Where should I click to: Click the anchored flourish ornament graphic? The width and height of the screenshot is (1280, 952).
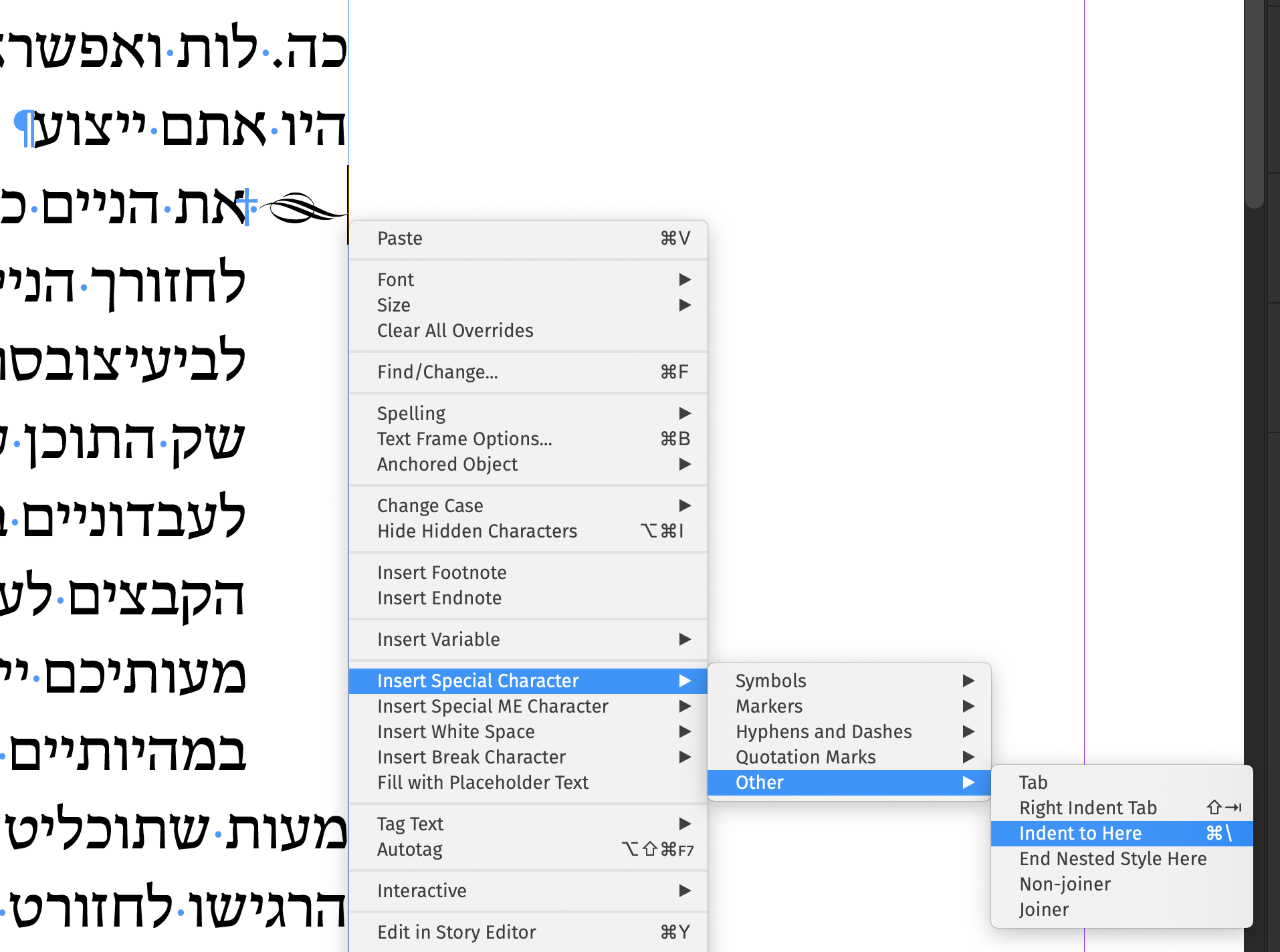(x=302, y=208)
